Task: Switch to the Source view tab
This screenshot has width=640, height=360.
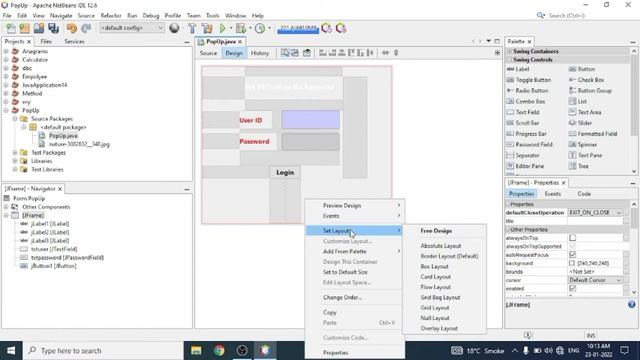Action: pyautogui.click(x=208, y=53)
